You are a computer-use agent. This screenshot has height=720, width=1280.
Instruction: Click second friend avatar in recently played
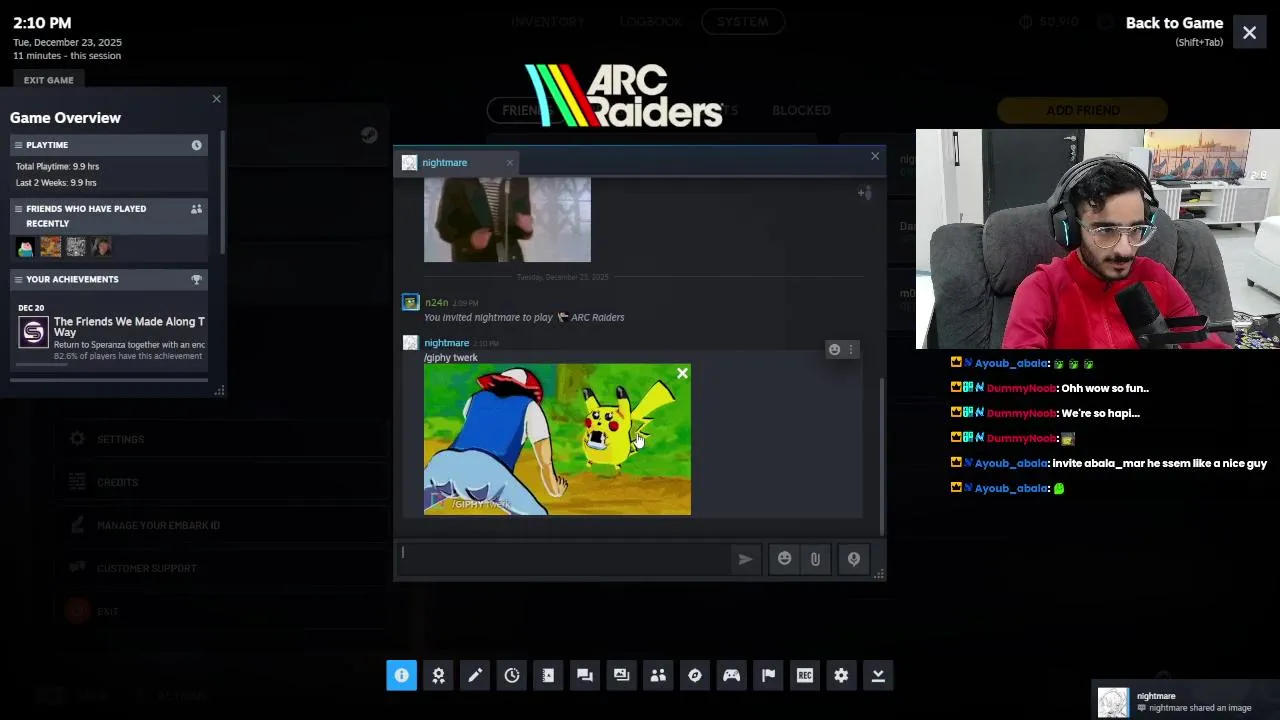[x=51, y=247]
